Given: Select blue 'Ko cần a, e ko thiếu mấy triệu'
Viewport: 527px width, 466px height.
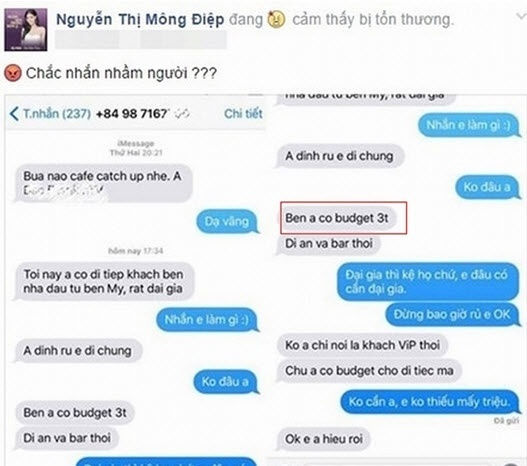Looking at the screenshot, I should 430,401.
